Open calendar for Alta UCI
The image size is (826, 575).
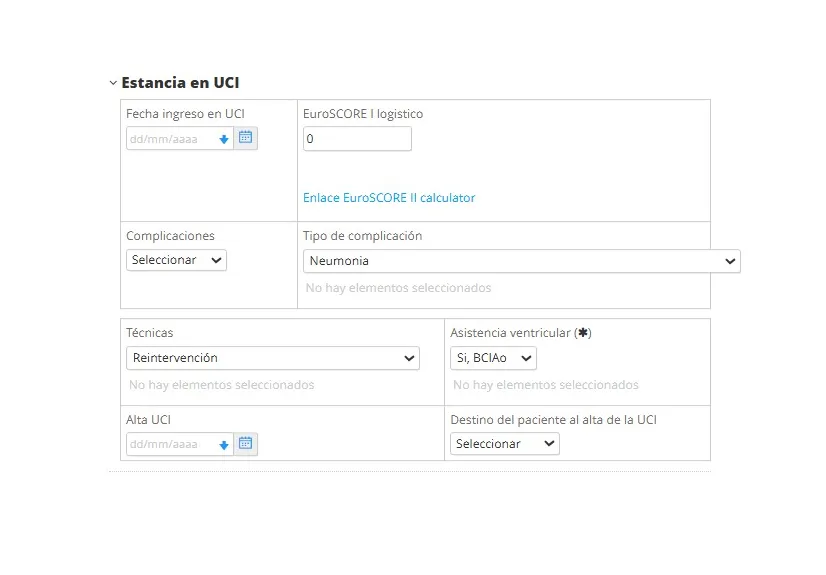pos(245,443)
